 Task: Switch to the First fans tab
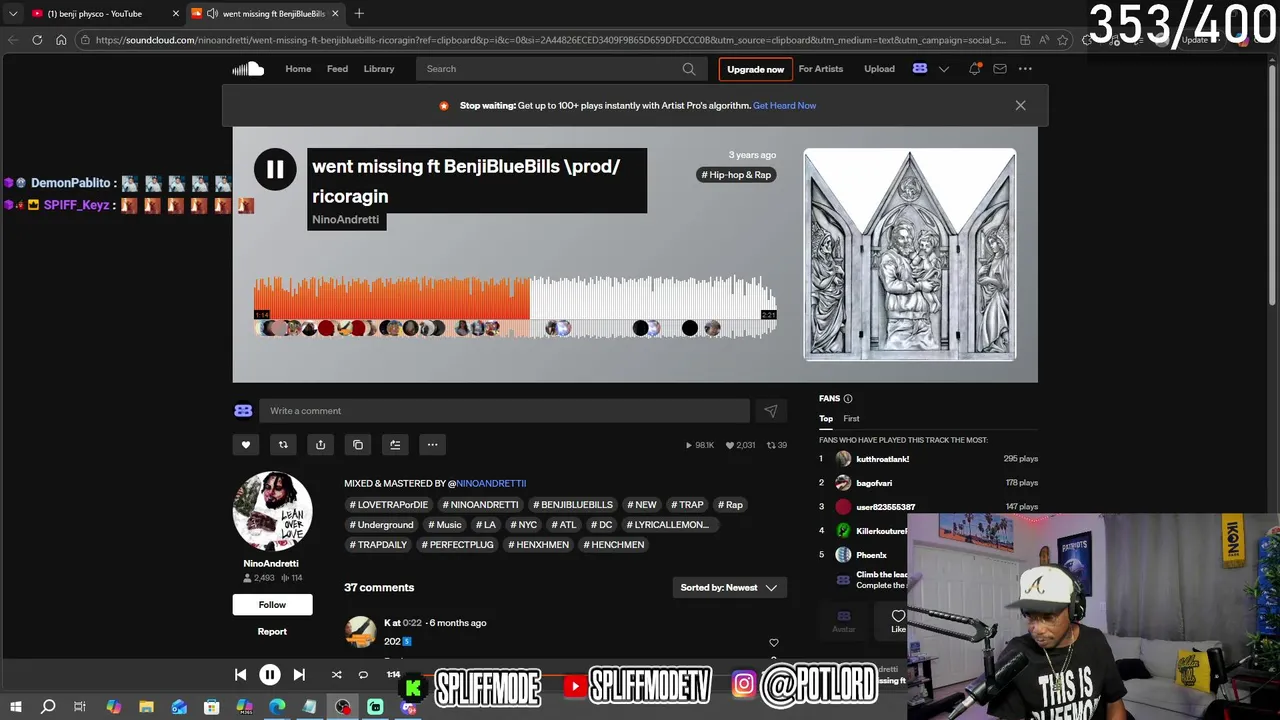(x=851, y=419)
